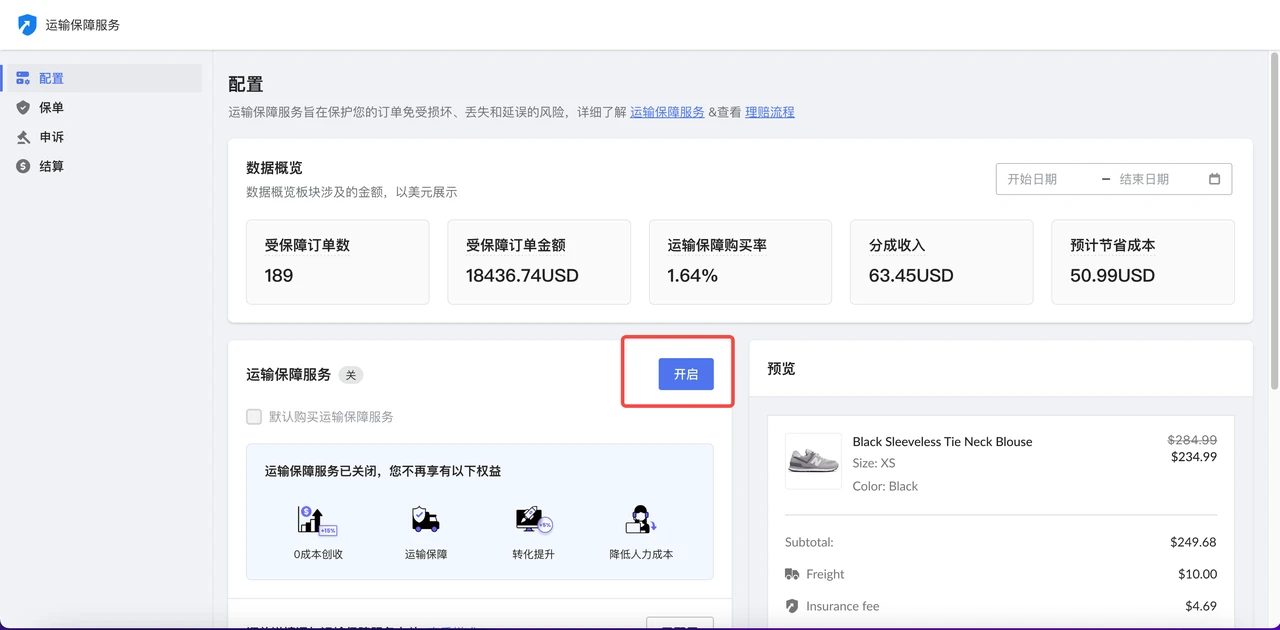
Task: Open the 结束日期 date field
Action: [1150, 179]
